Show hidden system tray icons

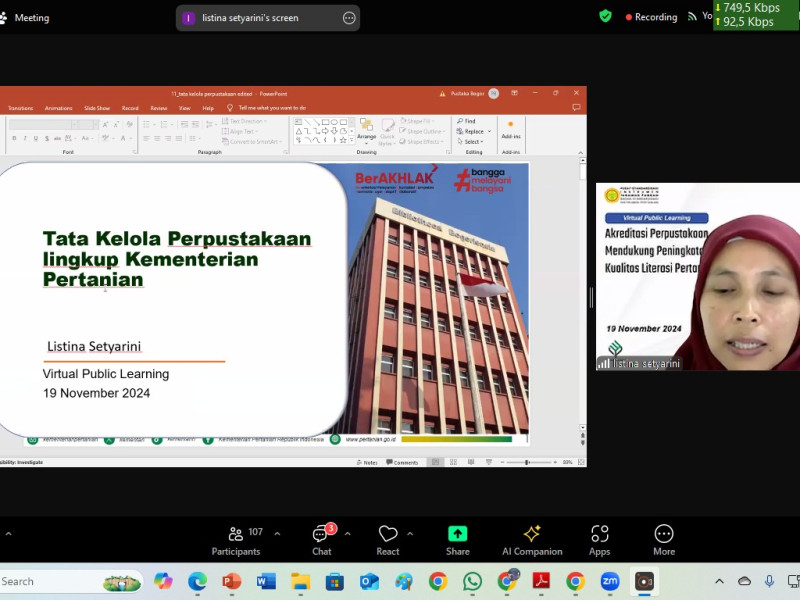719,581
